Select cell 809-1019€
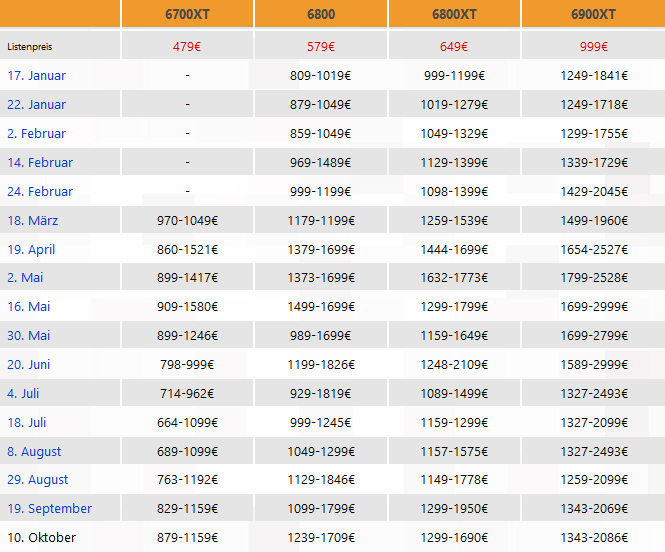The height and width of the screenshot is (552, 665). (321, 75)
